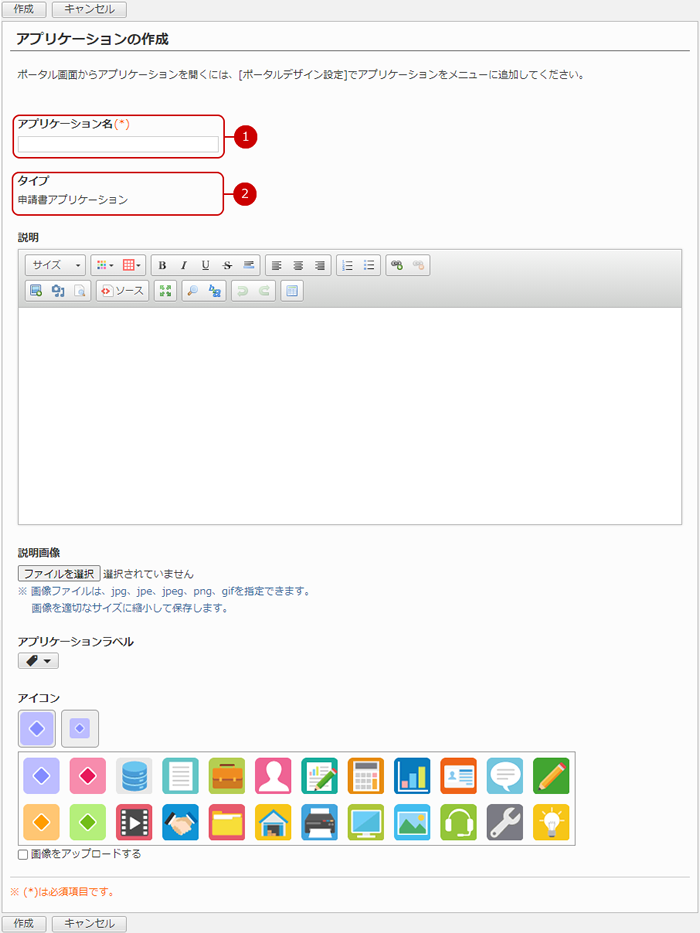Expand the application label tag dropdown
The width and height of the screenshot is (700, 933).
(x=39, y=661)
